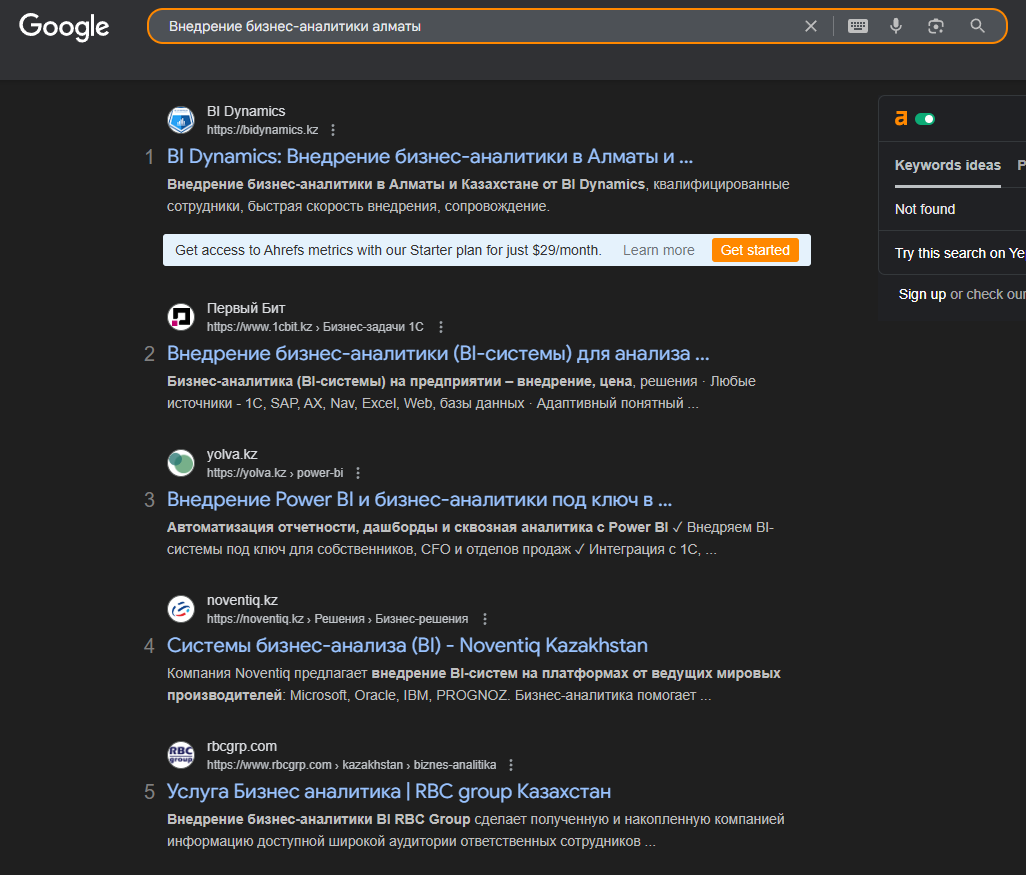This screenshot has height=875, width=1026.
Task: Open more options for bidynamics.kz result
Action: (333, 130)
